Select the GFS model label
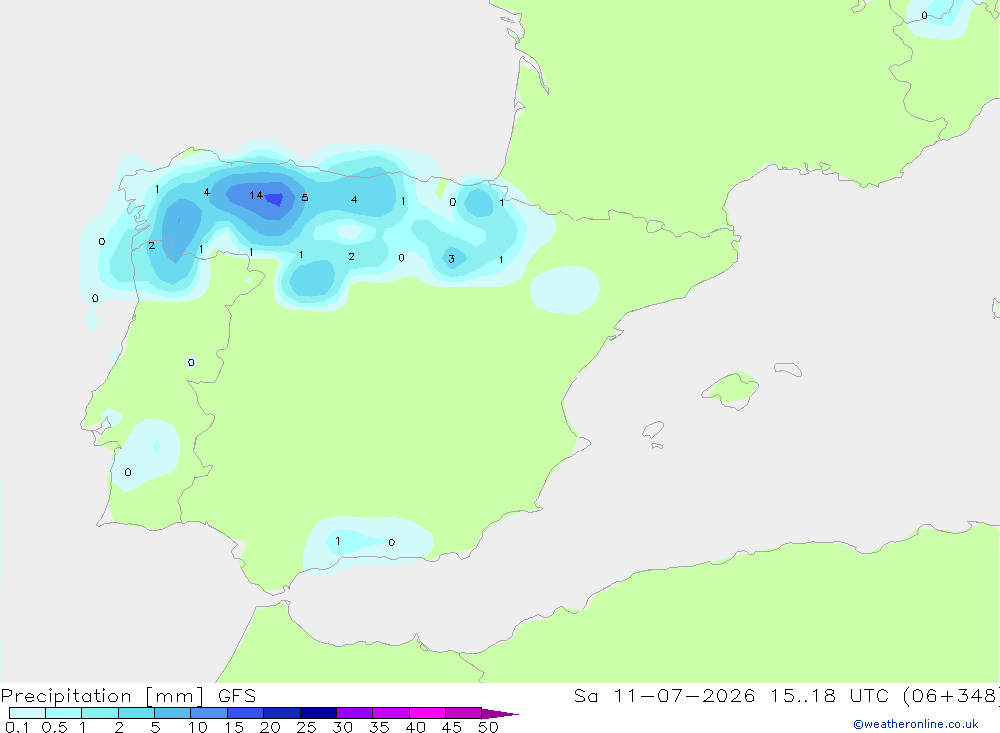 click(x=237, y=696)
